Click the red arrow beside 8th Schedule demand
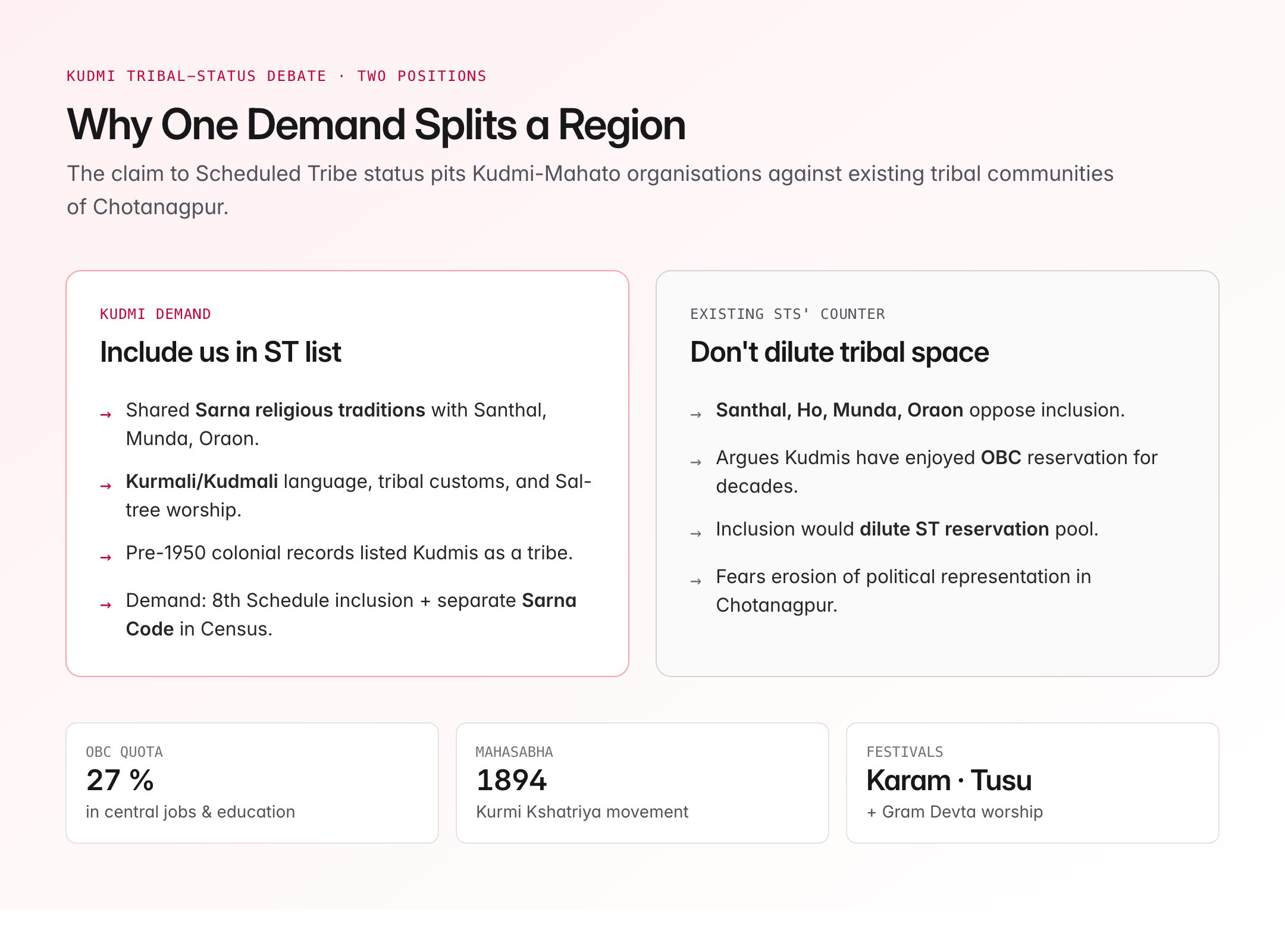The image size is (1285, 952). (x=106, y=605)
